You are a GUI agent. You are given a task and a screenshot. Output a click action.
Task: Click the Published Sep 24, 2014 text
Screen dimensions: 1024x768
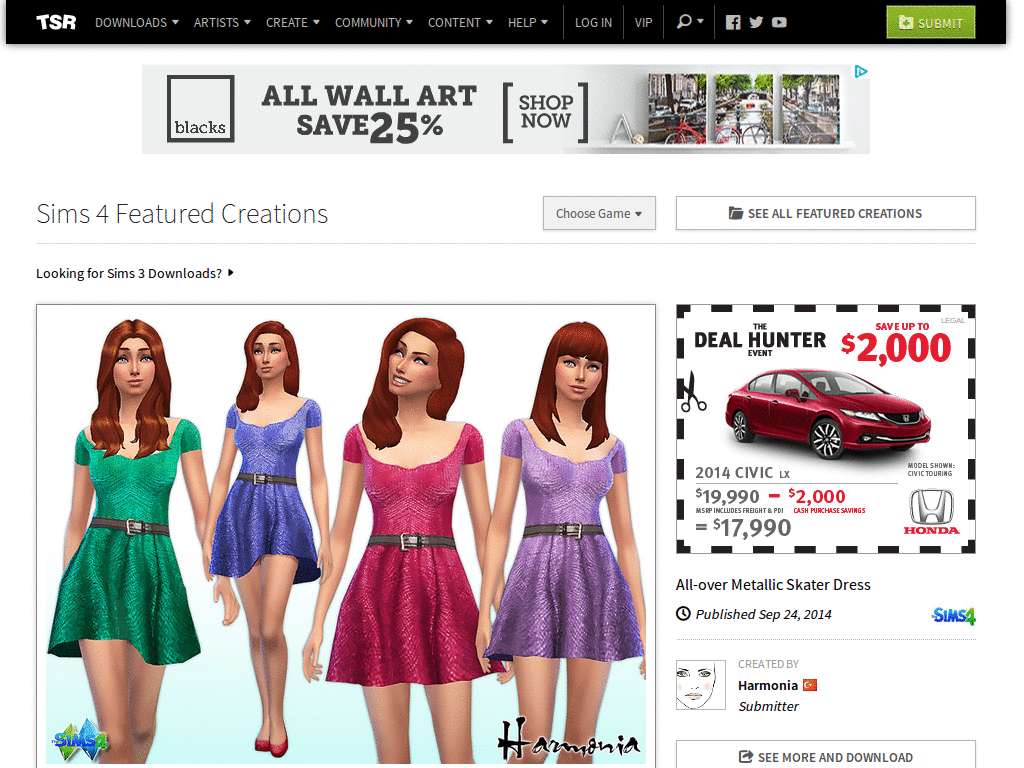pos(763,614)
